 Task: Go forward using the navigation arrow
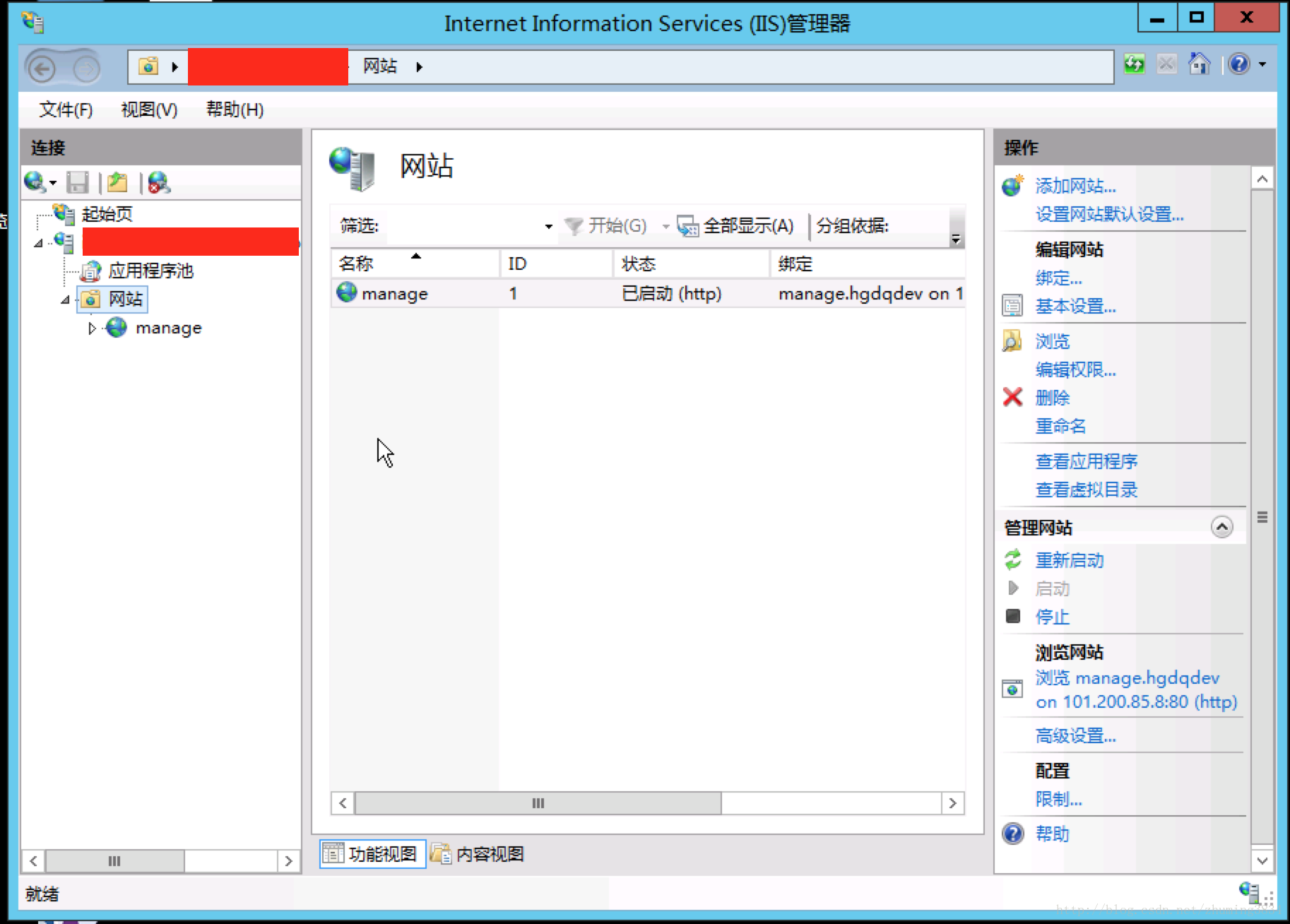[86, 69]
